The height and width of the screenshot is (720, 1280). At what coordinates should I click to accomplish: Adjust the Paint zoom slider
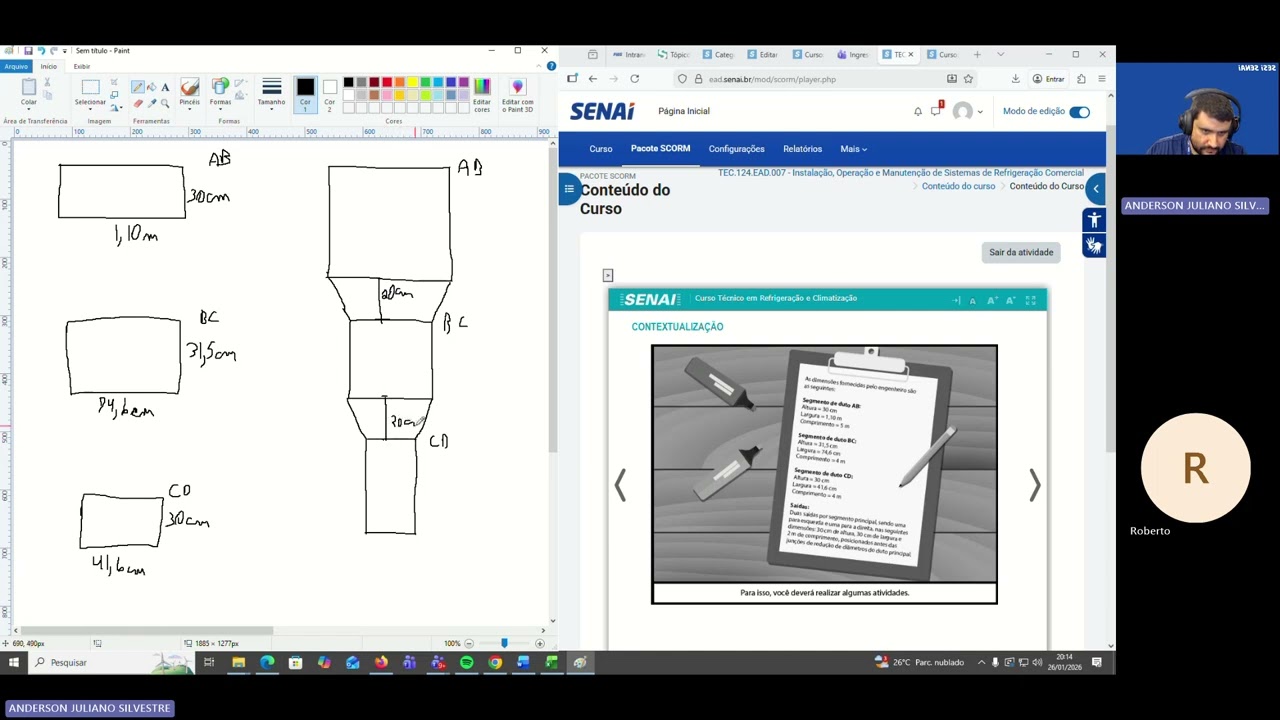[504, 643]
